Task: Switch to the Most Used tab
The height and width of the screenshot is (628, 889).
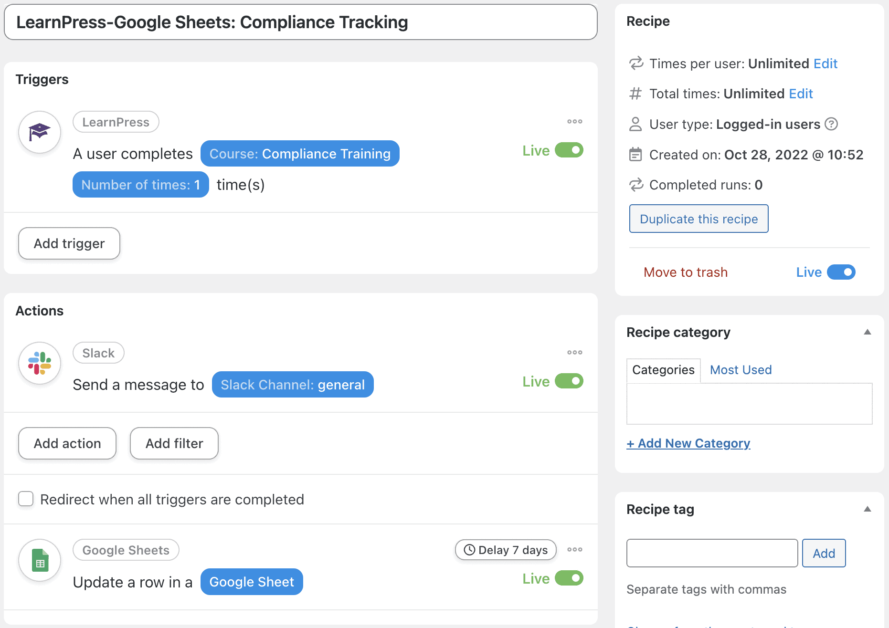Action: click(740, 370)
